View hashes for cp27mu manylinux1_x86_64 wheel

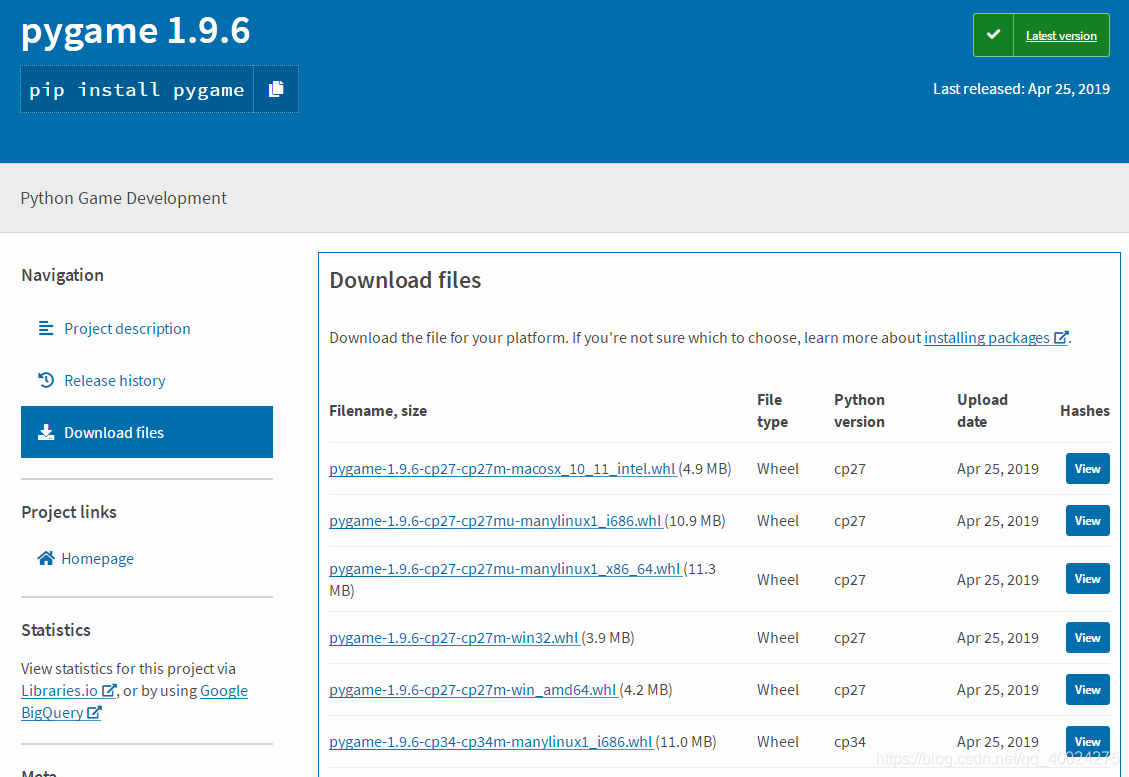pyautogui.click(x=1087, y=579)
